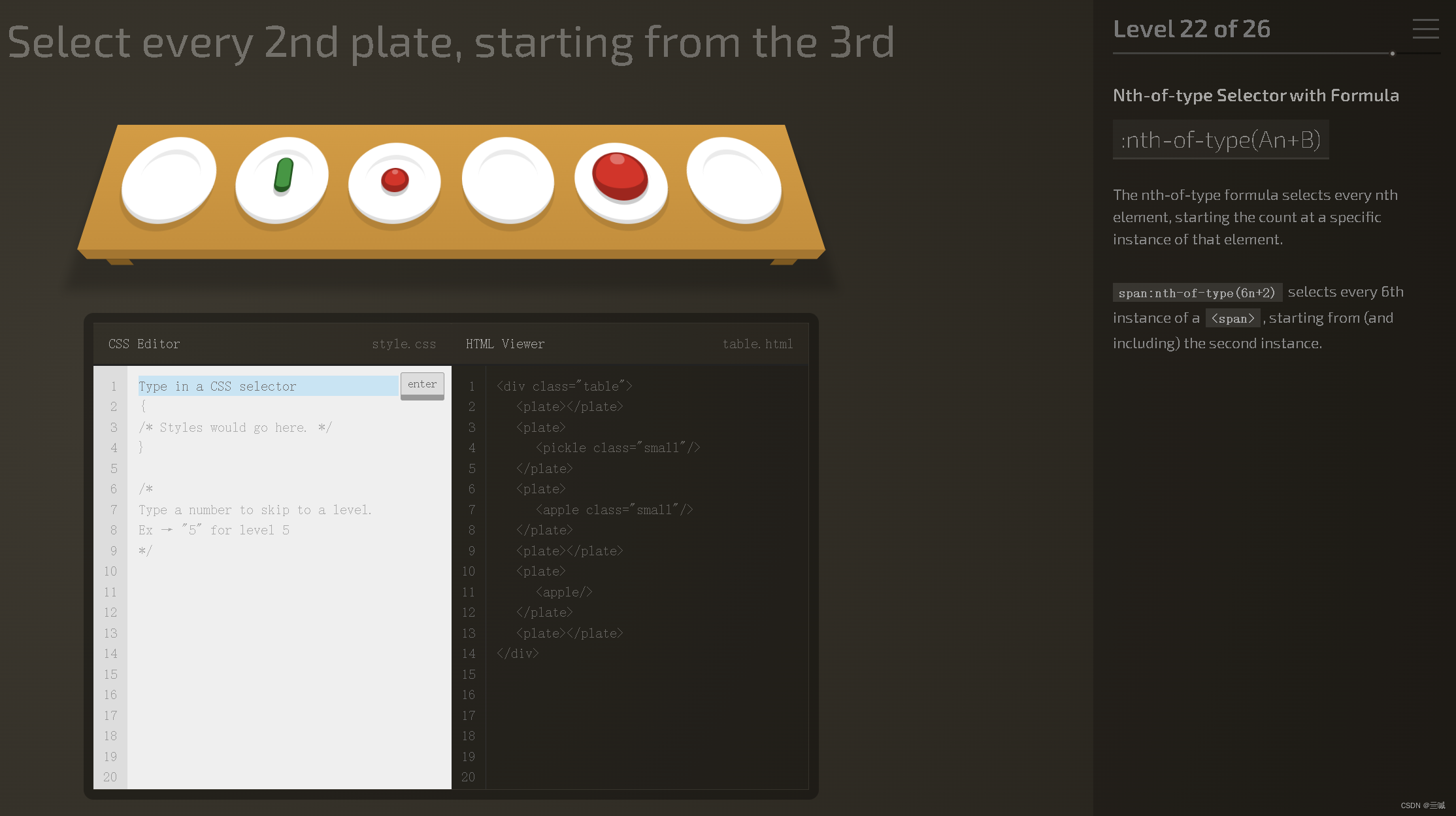Image resolution: width=1456 pixels, height=816 pixels.
Task: Click the progress dot near level indicator
Action: coord(1392,54)
